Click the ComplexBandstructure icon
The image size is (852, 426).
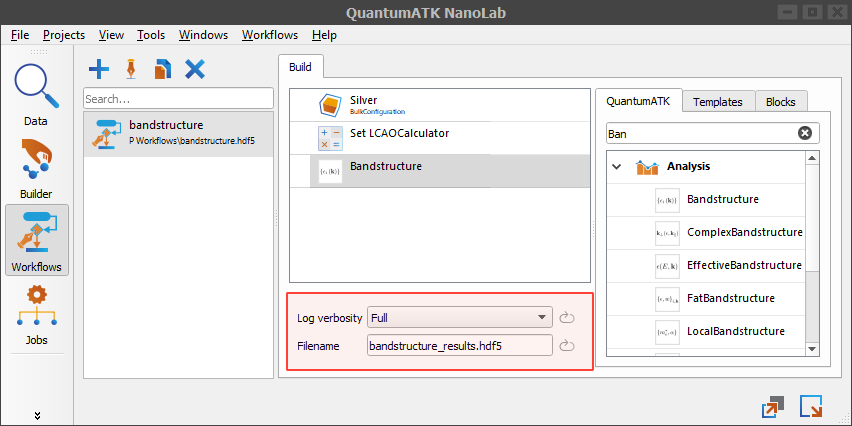(667, 233)
